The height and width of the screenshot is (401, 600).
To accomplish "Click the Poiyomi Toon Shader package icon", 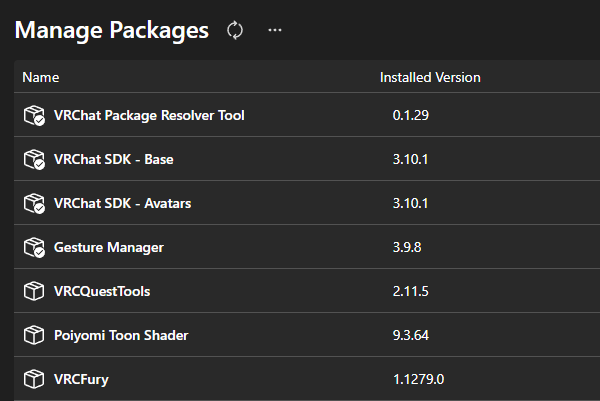I will [x=34, y=335].
